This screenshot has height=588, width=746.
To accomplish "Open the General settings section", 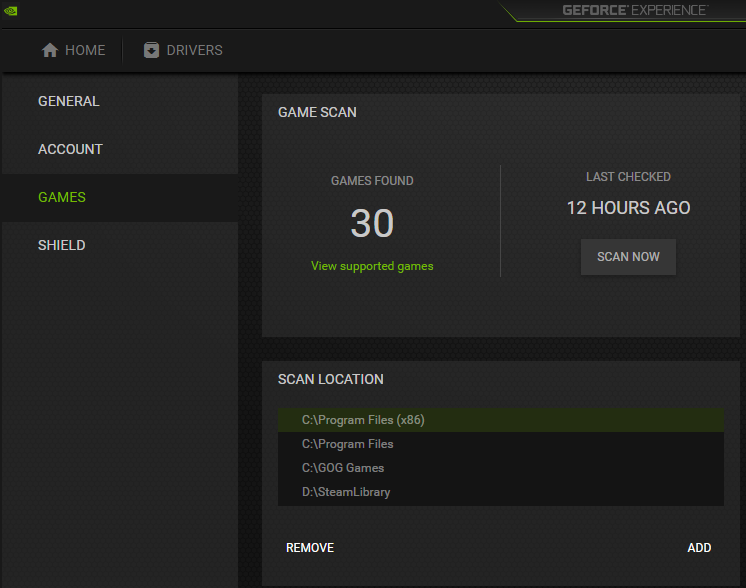I will pos(69,101).
